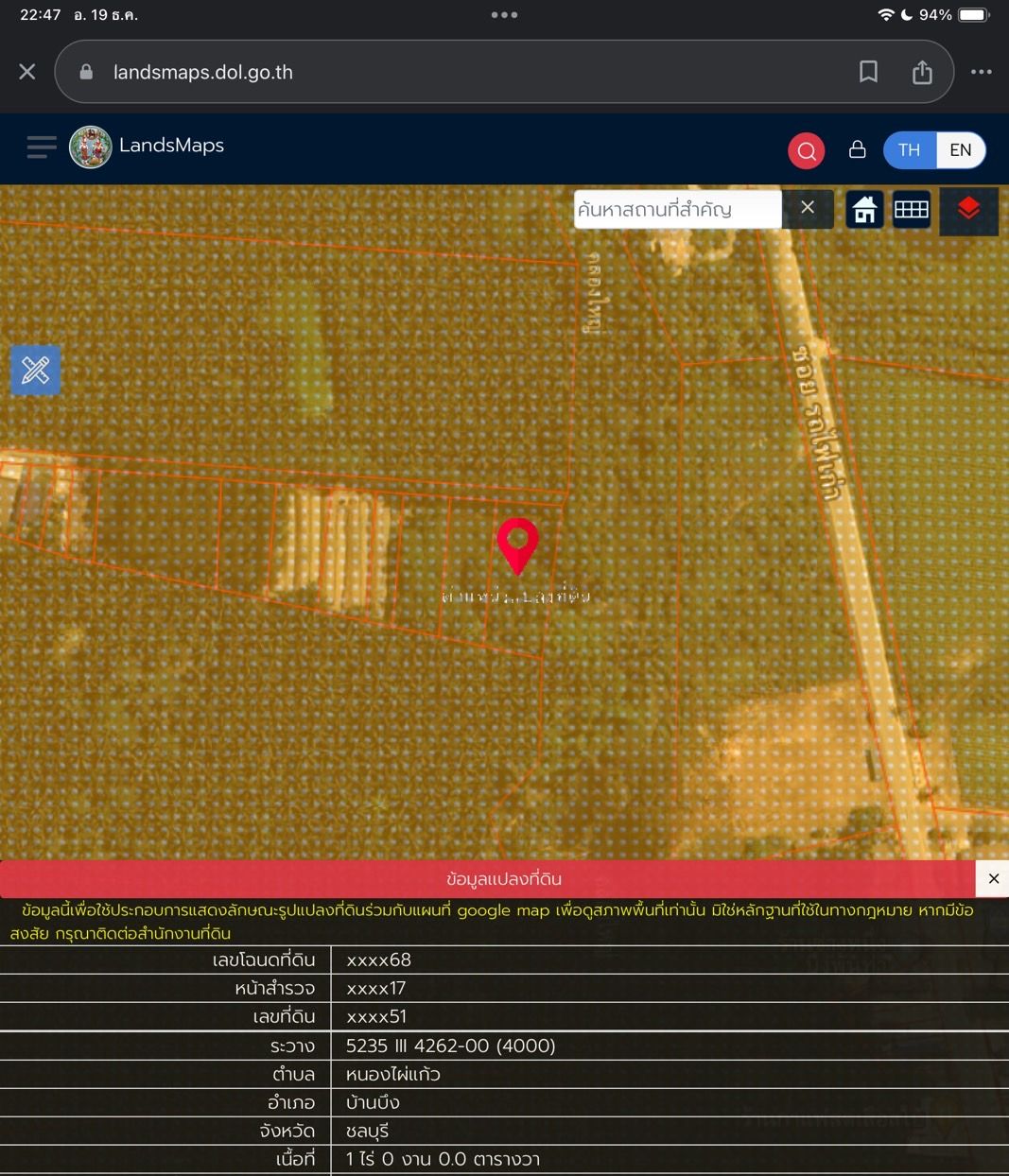Open the red map layers icon
Screen dimensions: 1009x1176
968,209
